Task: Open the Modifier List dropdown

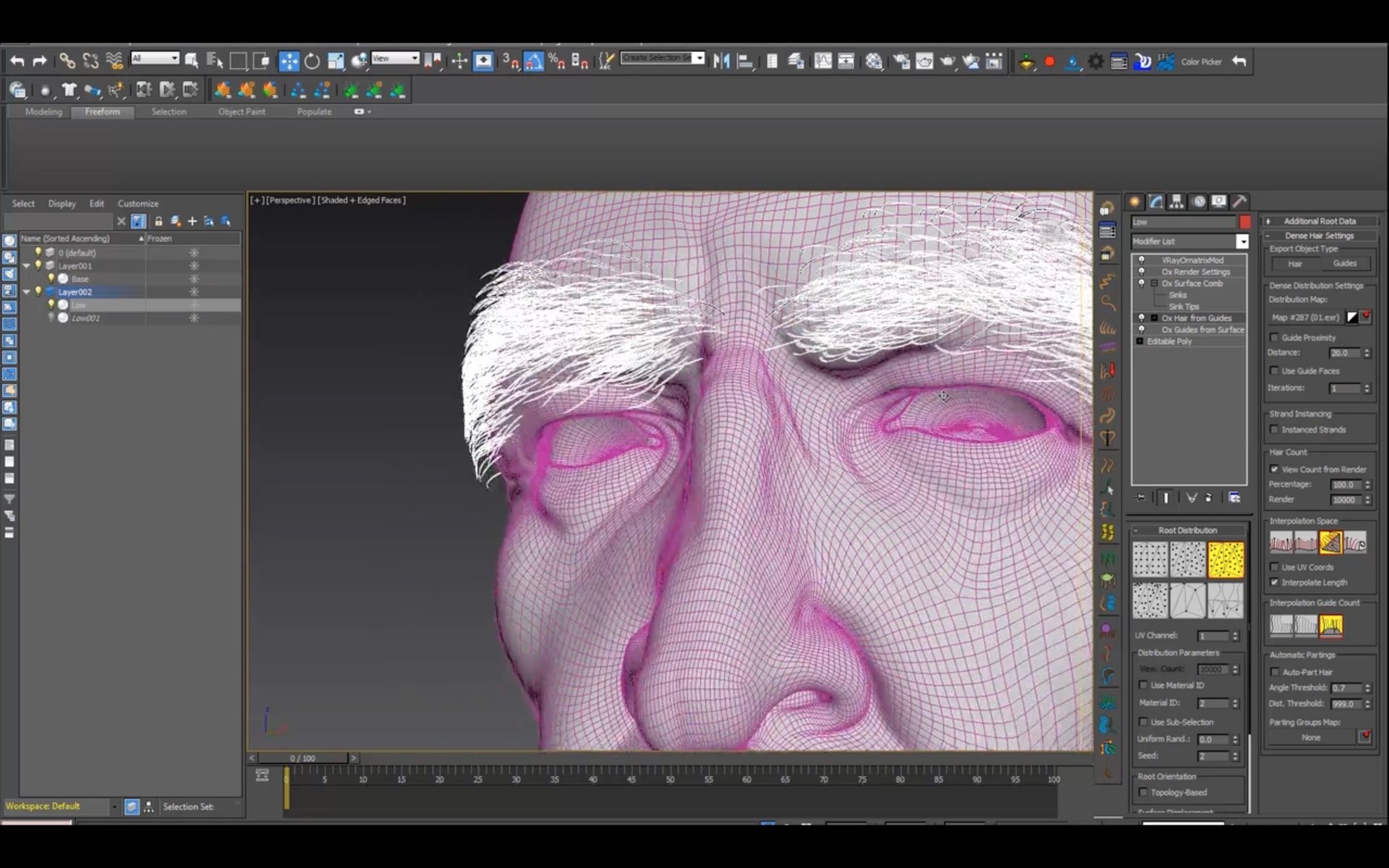Action: (1189, 242)
